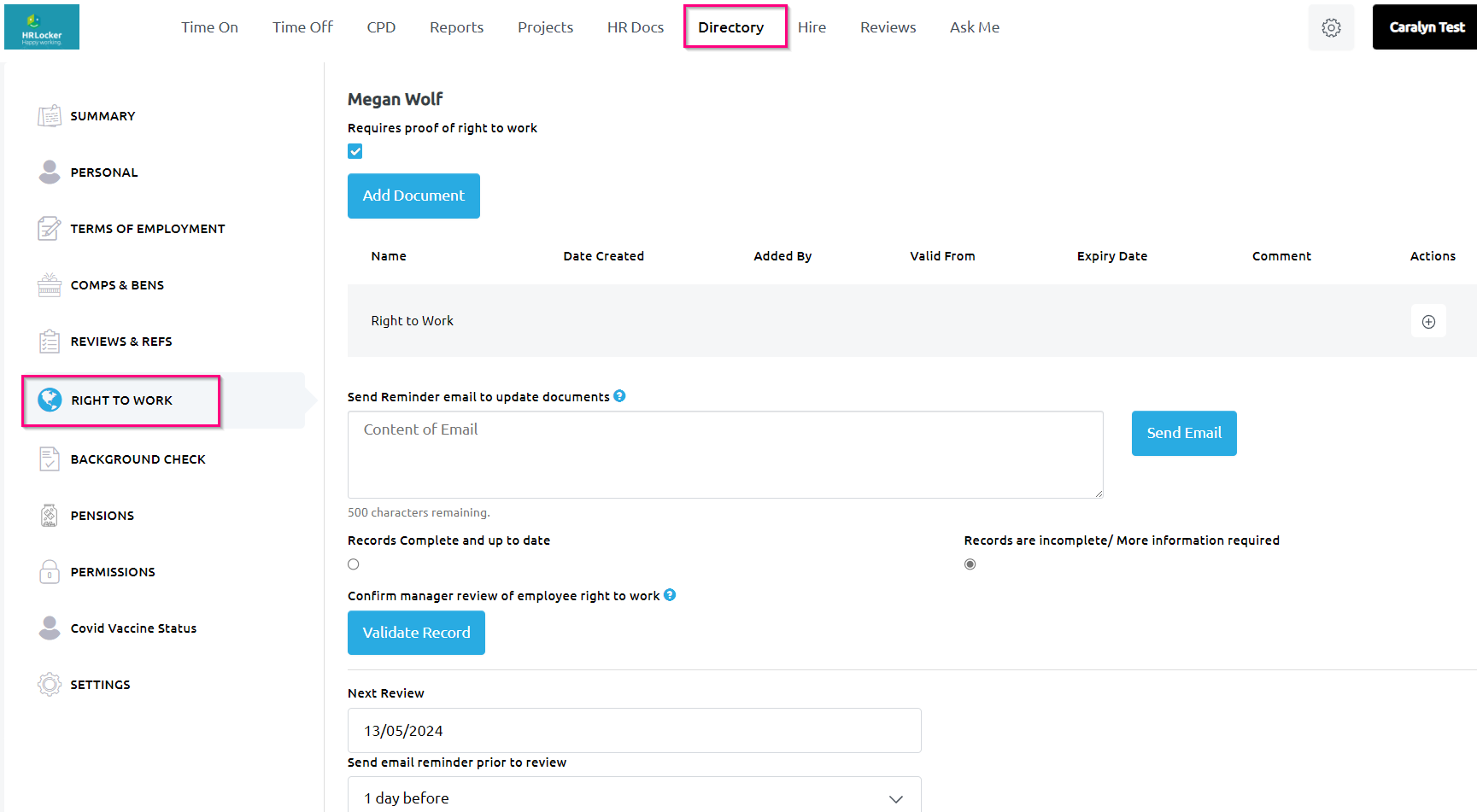Open Summary section icon in sidebar
Image resolution: width=1477 pixels, height=812 pixels.
coord(50,116)
